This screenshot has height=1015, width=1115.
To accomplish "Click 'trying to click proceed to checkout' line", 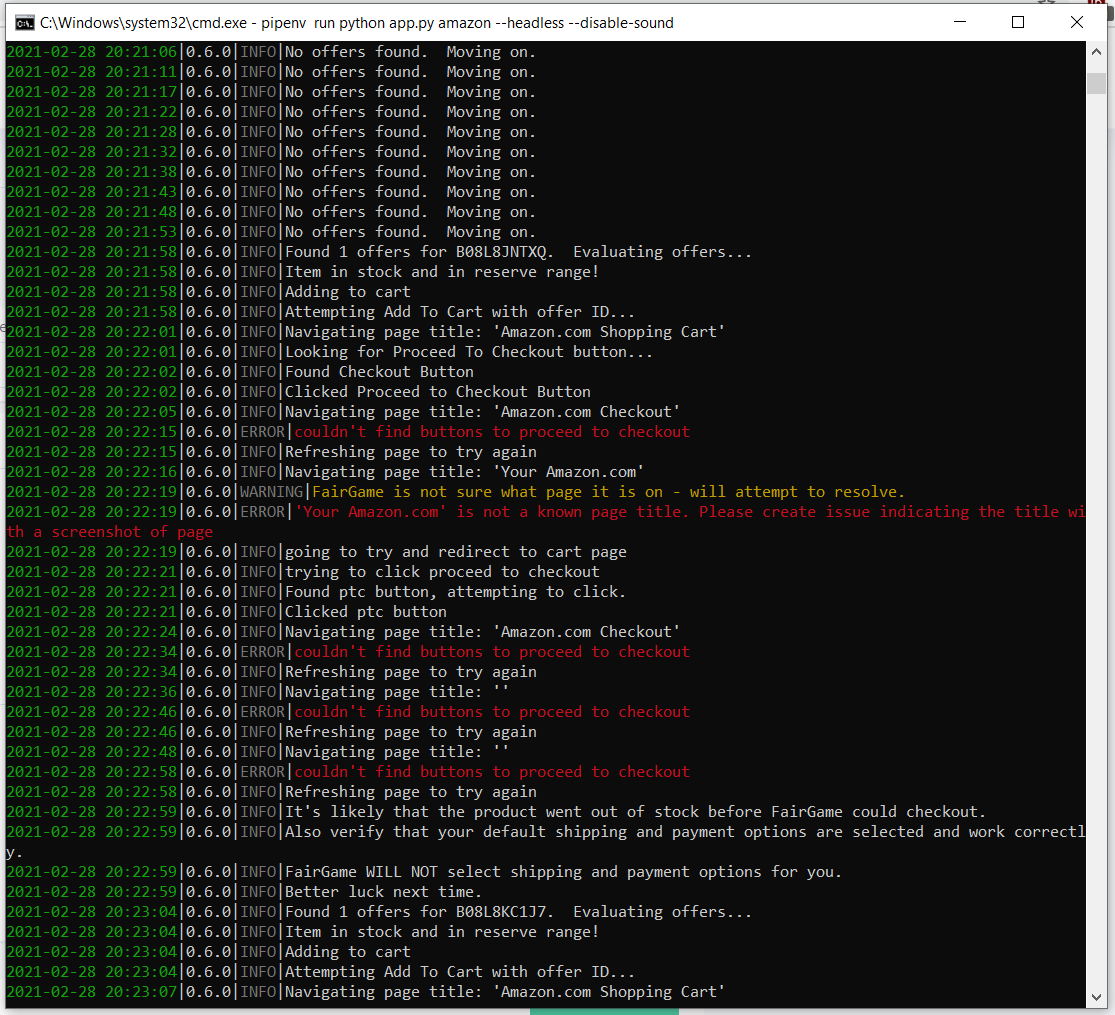I will coord(303,571).
